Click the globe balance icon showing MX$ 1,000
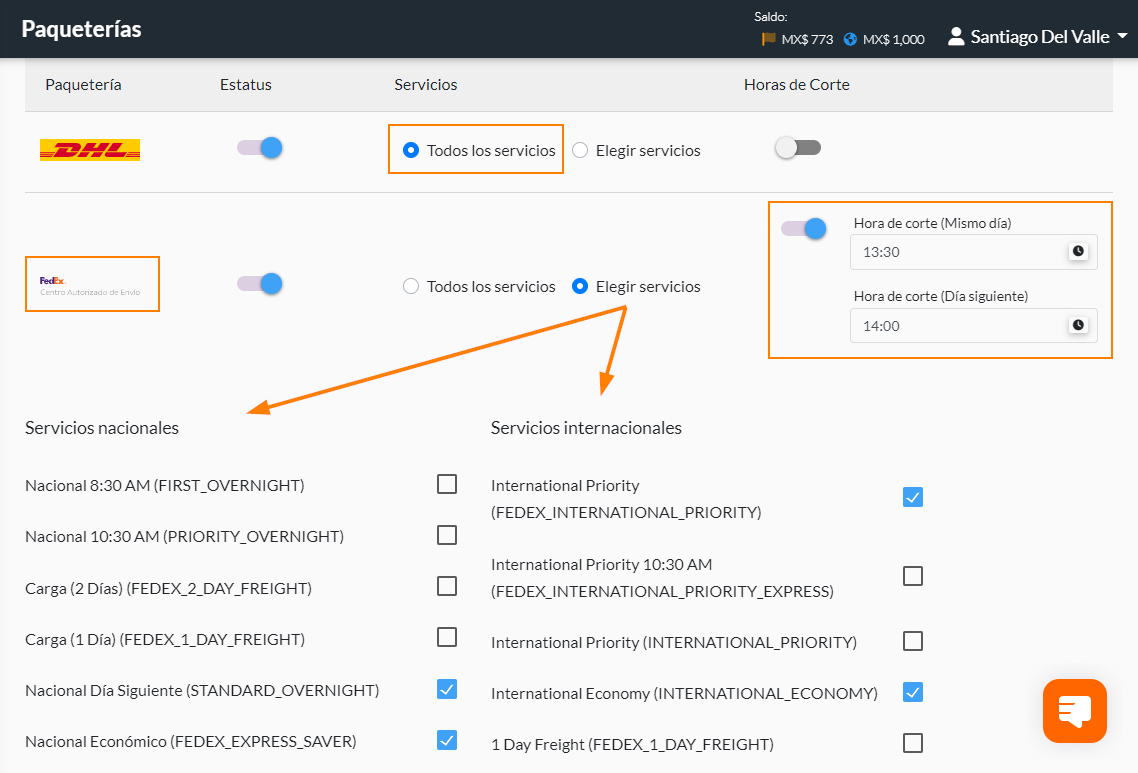The height and width of the screenshot is (773, 1138). pyautogui.click(x=850, y=39)
